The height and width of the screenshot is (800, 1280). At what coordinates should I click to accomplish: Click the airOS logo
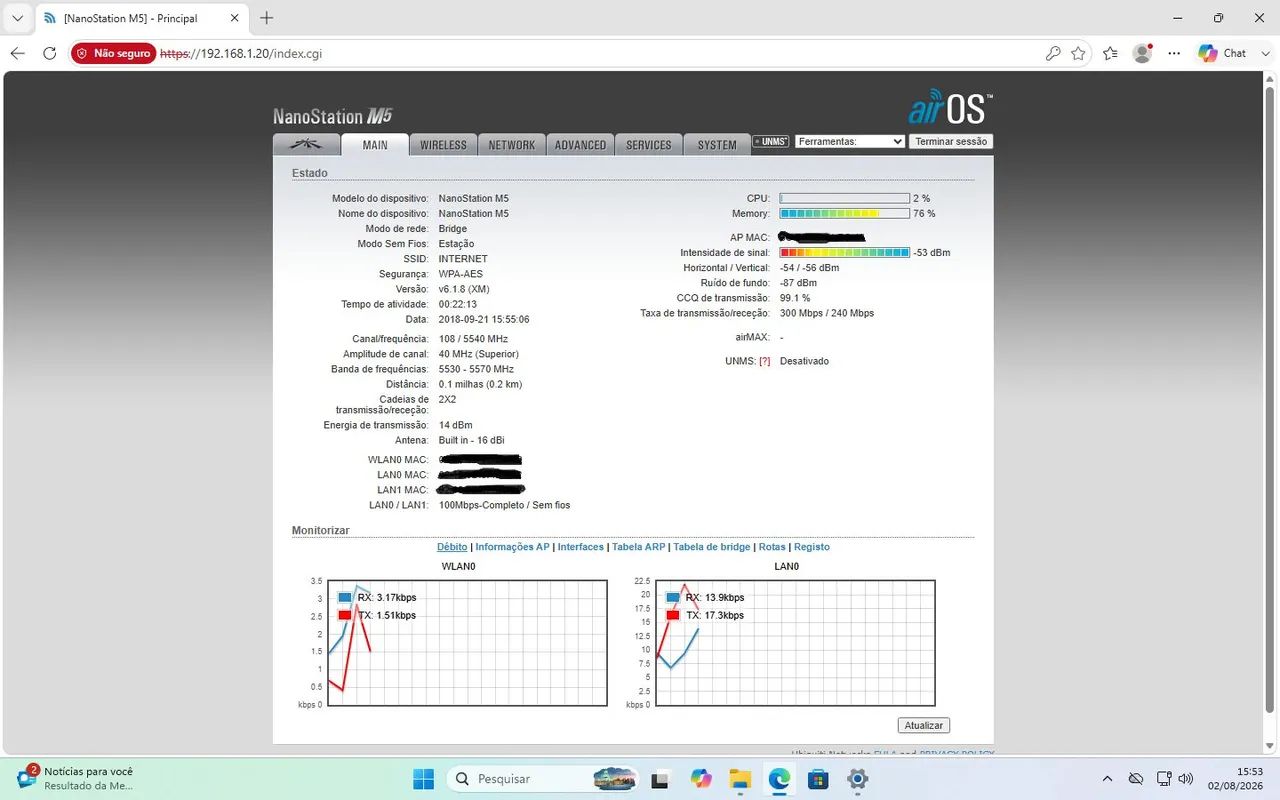(950, 108)
